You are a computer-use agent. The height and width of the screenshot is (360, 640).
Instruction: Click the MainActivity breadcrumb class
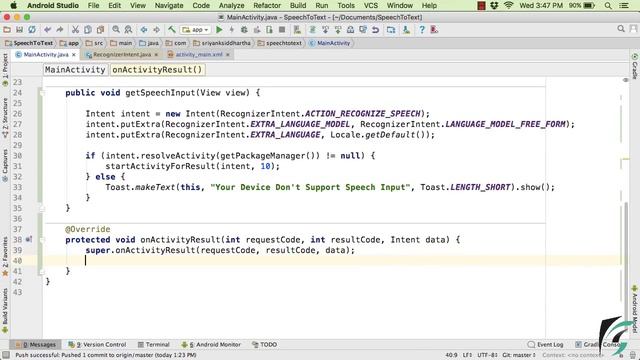pyautogui.click(x=330, y=43)
